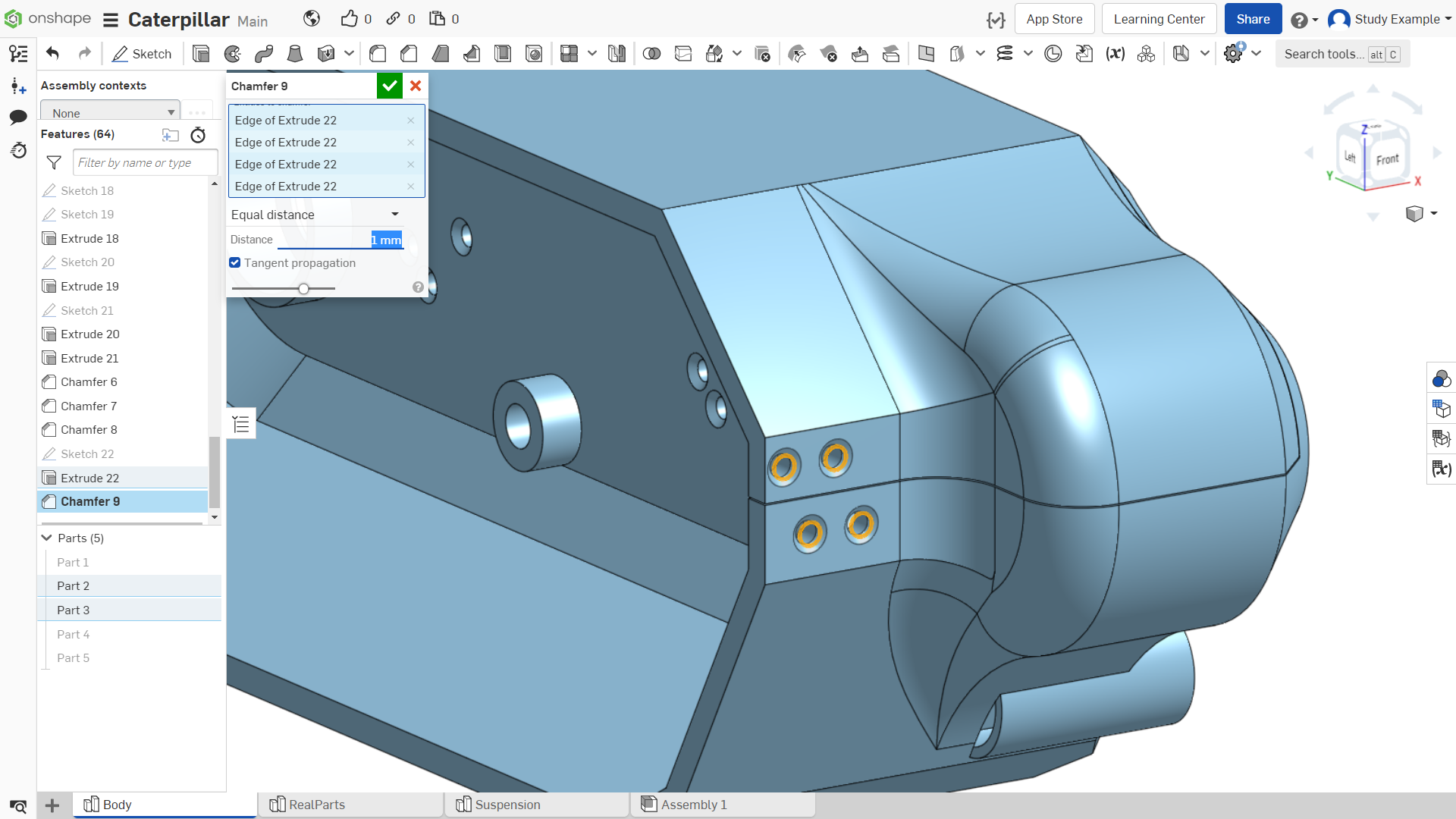Screen dimensions: 1456x819
Task: Click the Front face of the view cube
Action: [1387, 159]
